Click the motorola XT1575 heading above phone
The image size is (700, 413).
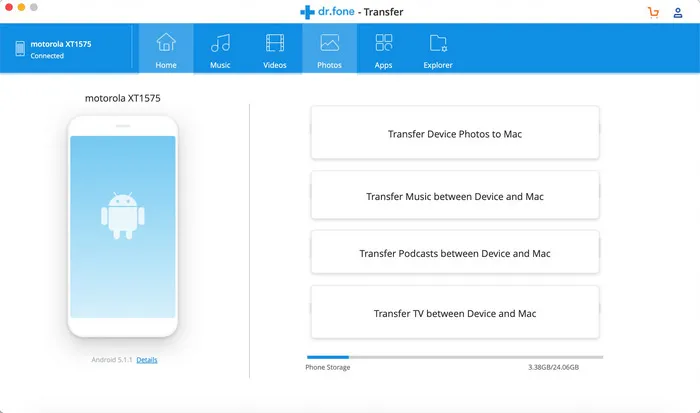tap(123, 98)
